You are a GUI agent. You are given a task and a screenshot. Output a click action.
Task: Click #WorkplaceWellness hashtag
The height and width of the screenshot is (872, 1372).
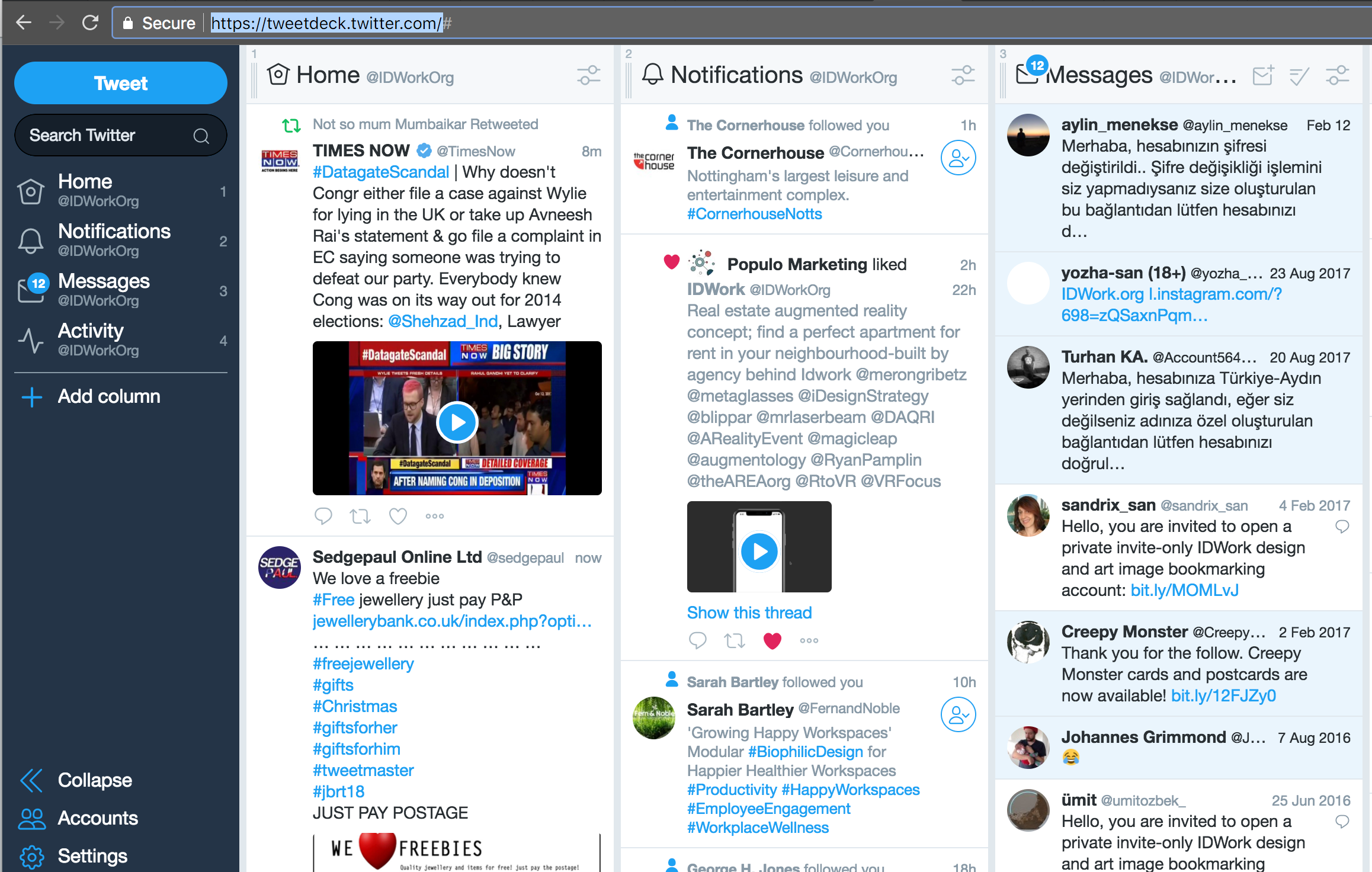758,828
